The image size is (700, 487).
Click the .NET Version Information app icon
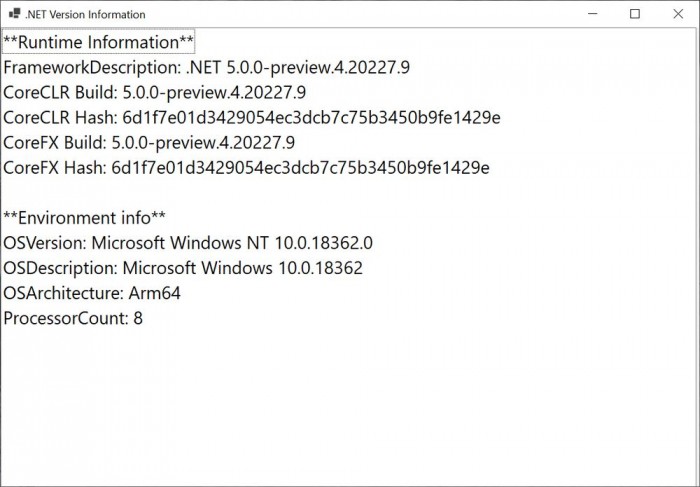[14, 14]
